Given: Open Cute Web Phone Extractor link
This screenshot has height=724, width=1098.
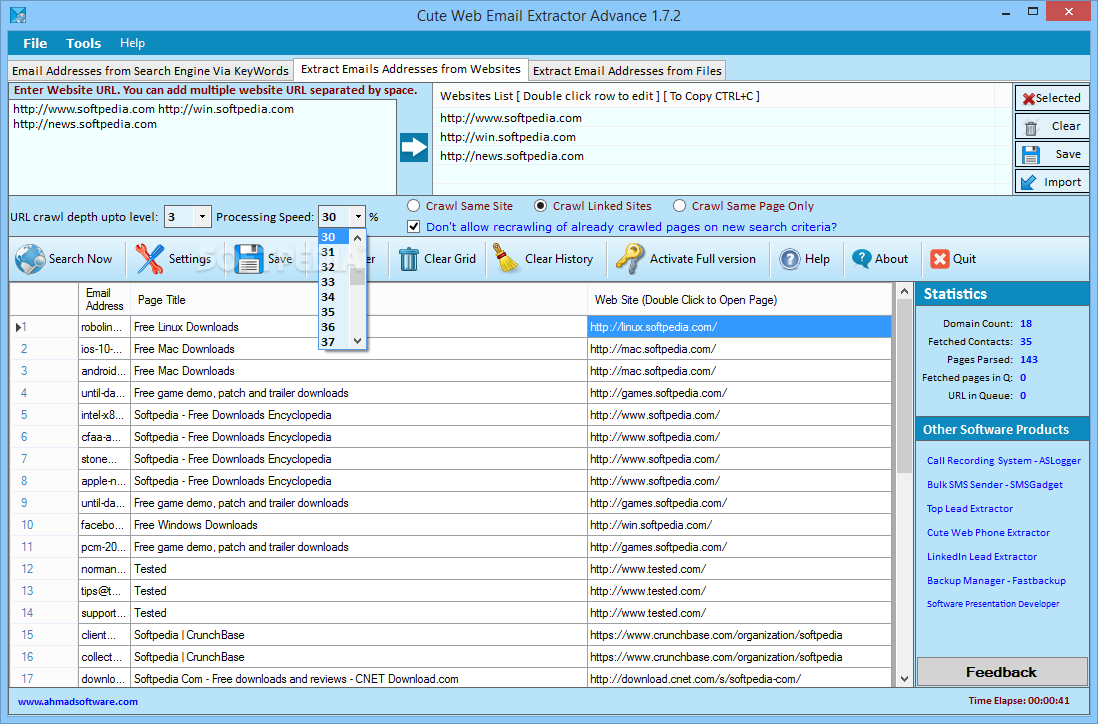Looking at the screenshot, I should click(x=988, y=533).
